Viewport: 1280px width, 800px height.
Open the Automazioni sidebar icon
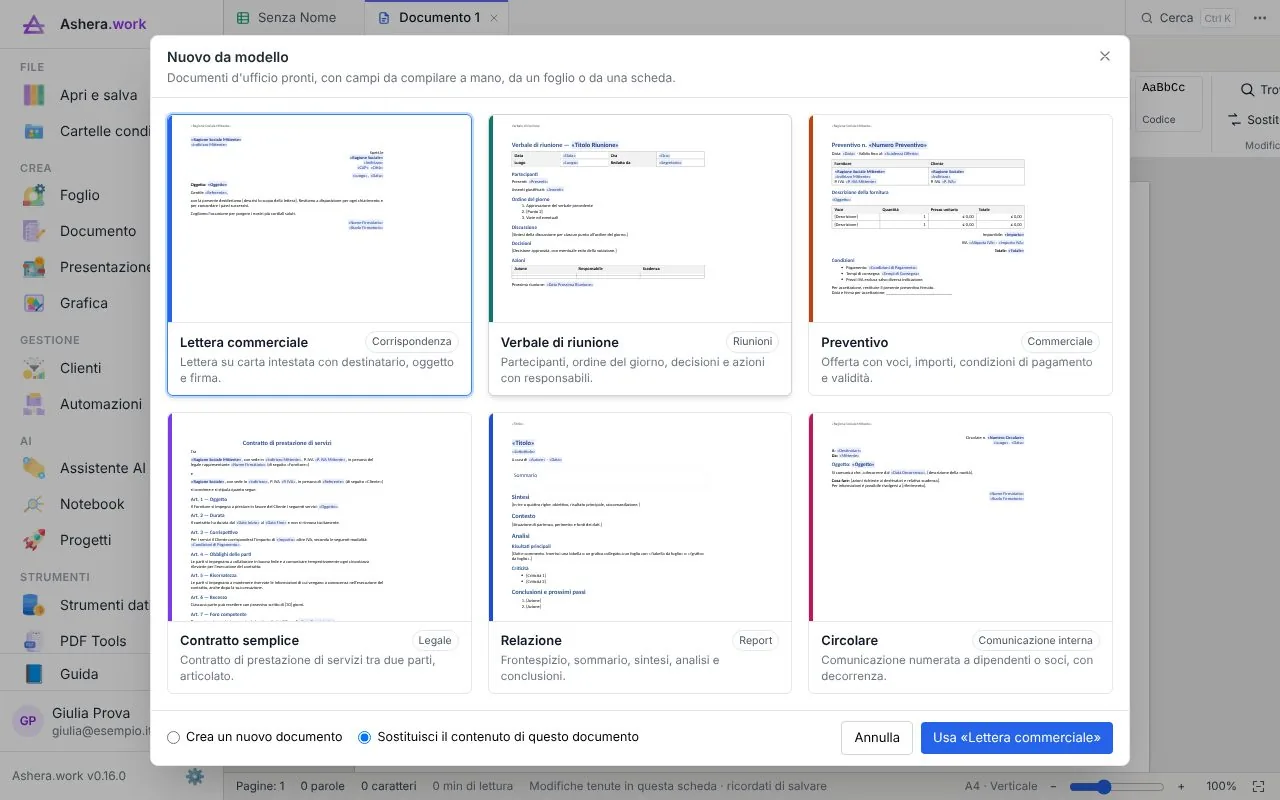[x=34, y=404]
